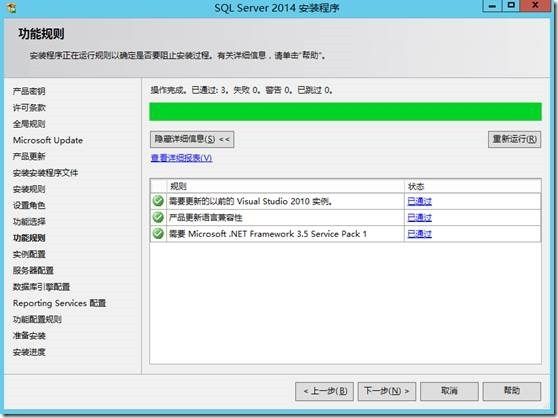This screenshot has width=558, height=418.
Task: Select 实例配置 step in sidebar
Action: [x=29, y=254]
